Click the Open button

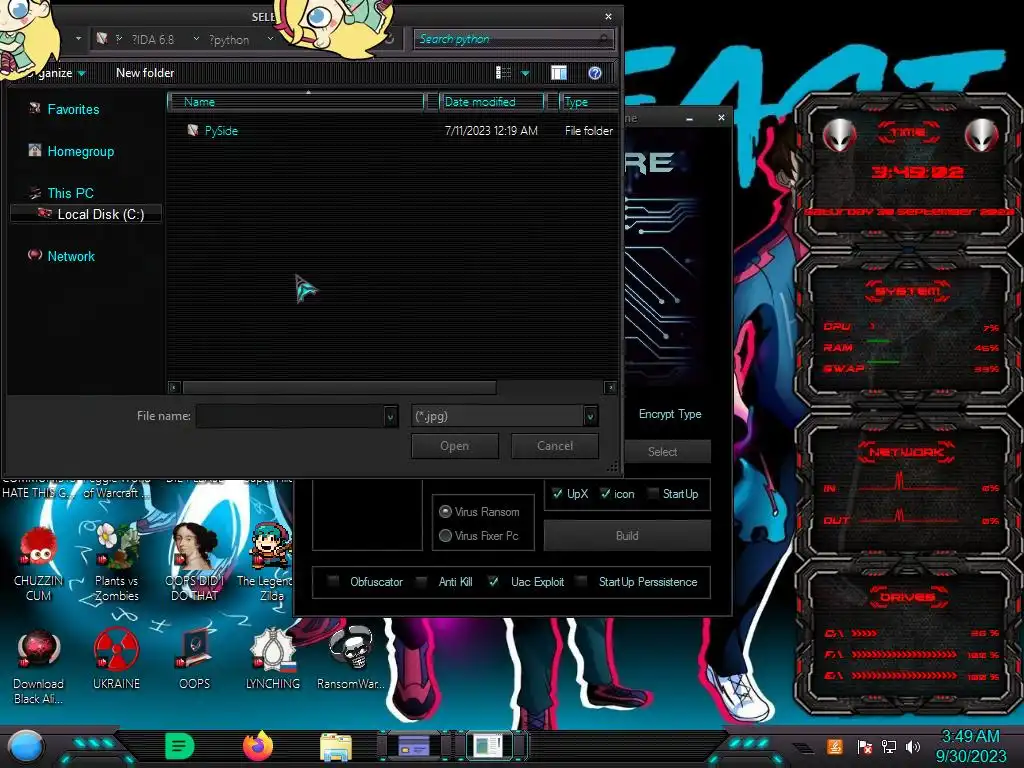coord(455,446)
